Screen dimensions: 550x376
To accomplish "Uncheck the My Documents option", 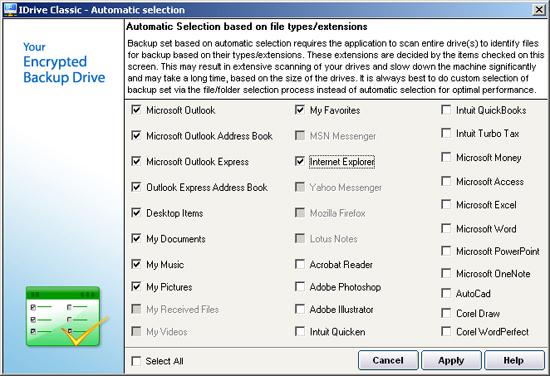I will [x=136, y=239].
